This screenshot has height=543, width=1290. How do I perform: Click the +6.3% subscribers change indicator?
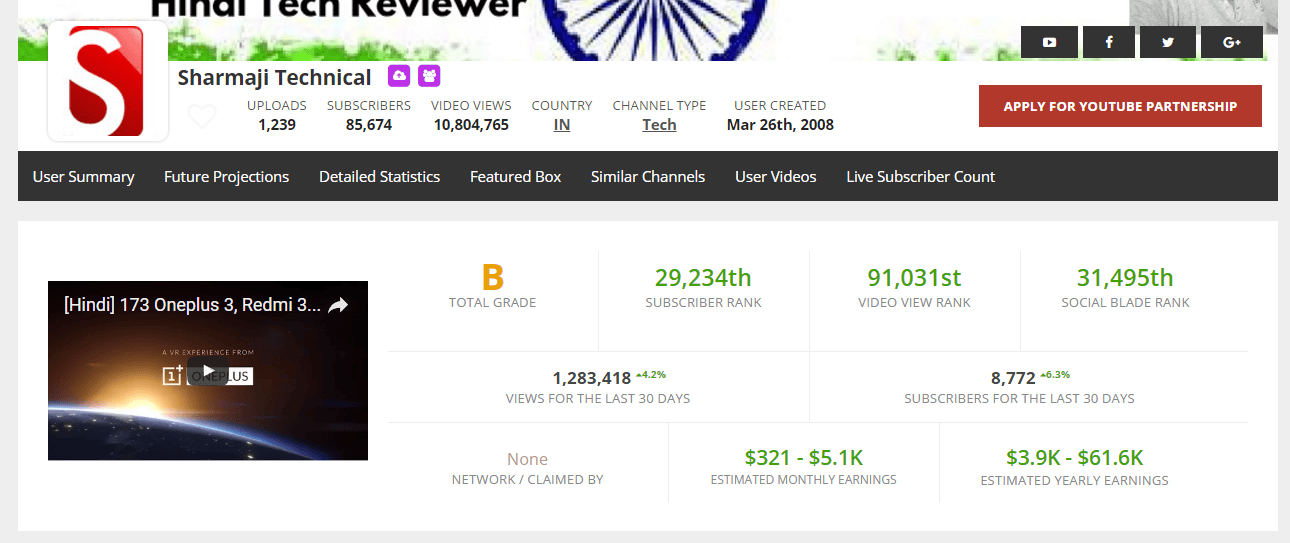tap(1055, 375)
